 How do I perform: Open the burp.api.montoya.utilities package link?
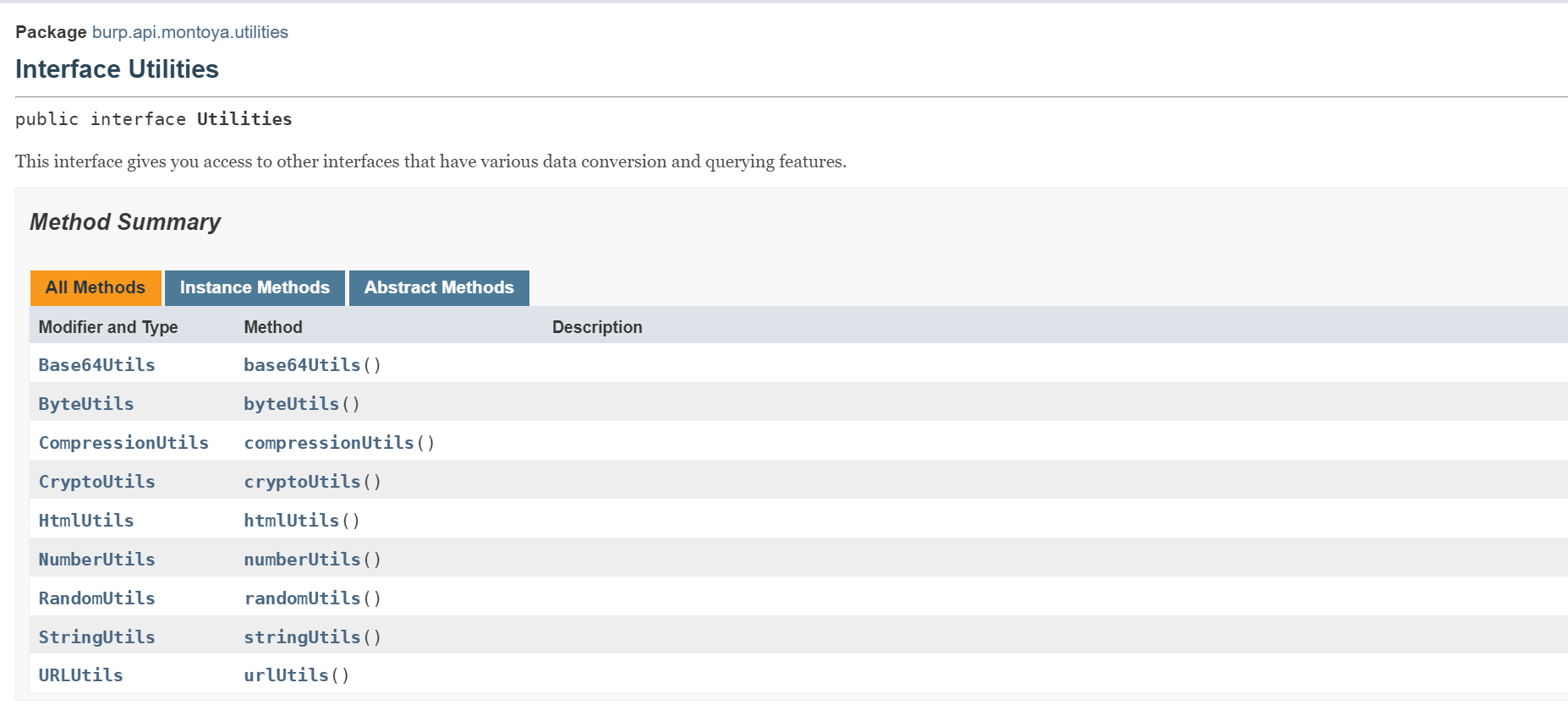click(x=189, y=32)
